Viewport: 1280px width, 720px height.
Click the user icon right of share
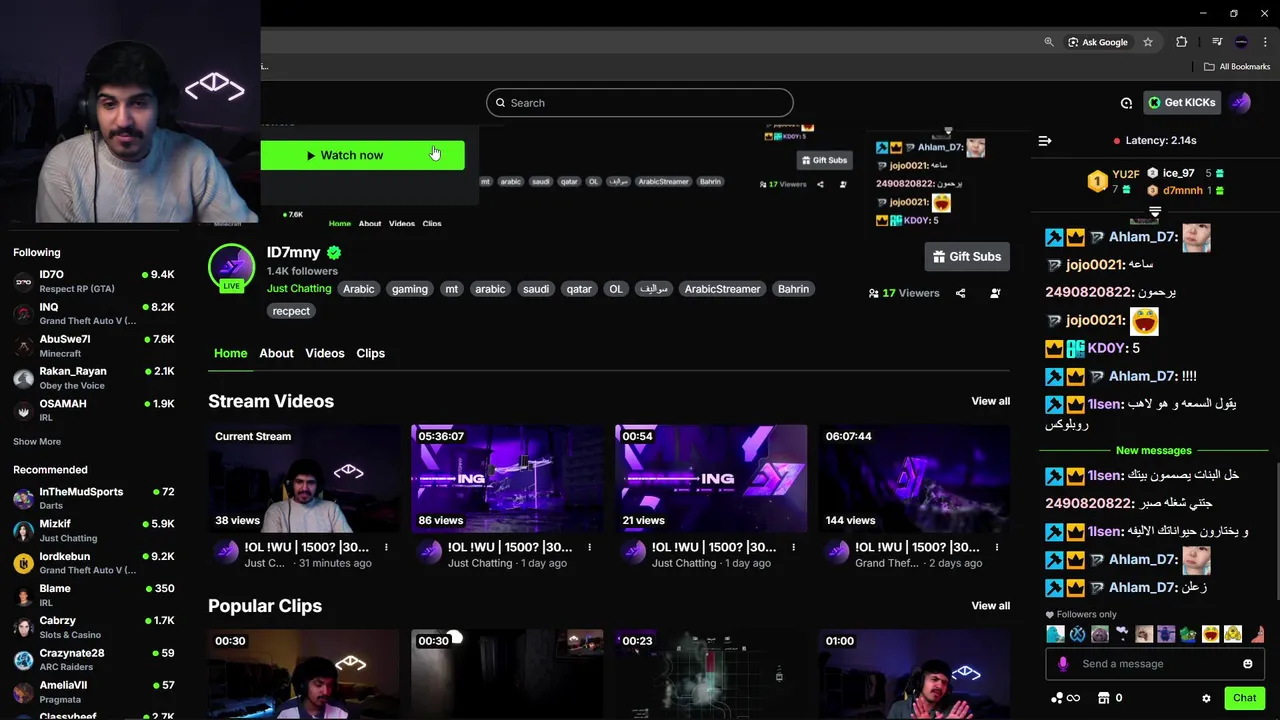(x=995, y=293)
